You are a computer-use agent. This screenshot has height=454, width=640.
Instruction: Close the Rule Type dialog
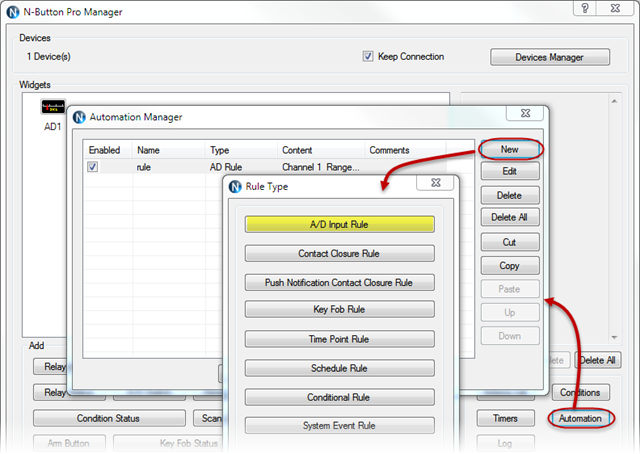(436, 182)
